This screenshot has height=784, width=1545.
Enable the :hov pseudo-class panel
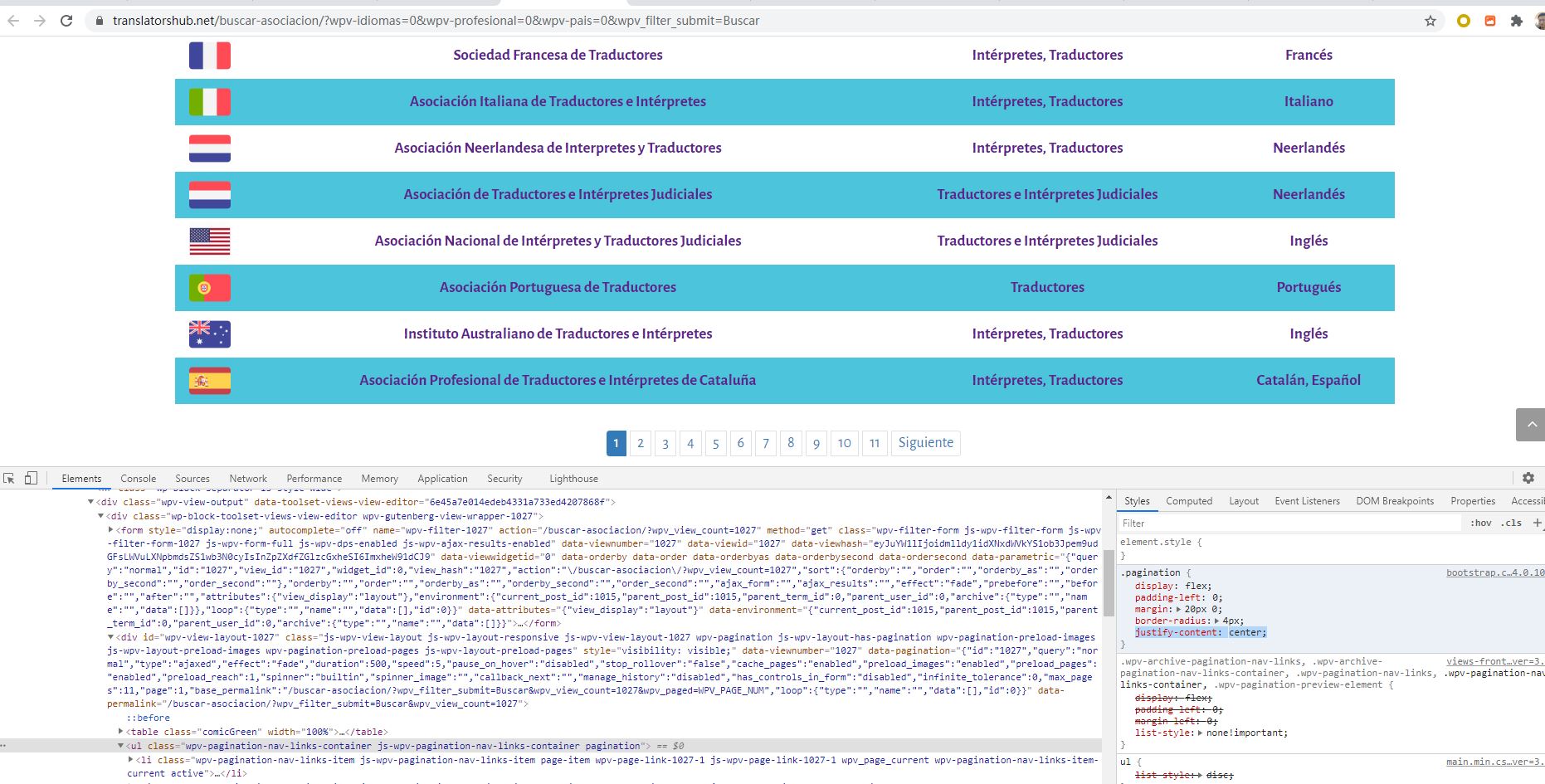(x=1481, y=523)
